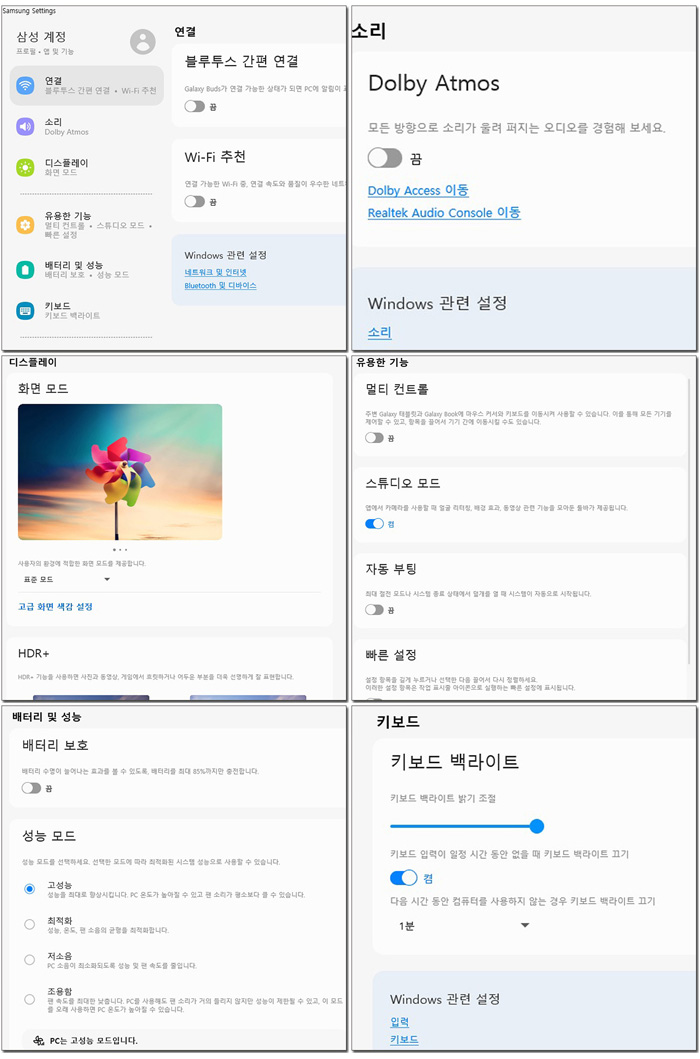Screen dimensions: 700x1059
Task: Click the 고급 화면 색감 설정 link
Action: click(55, 606)
